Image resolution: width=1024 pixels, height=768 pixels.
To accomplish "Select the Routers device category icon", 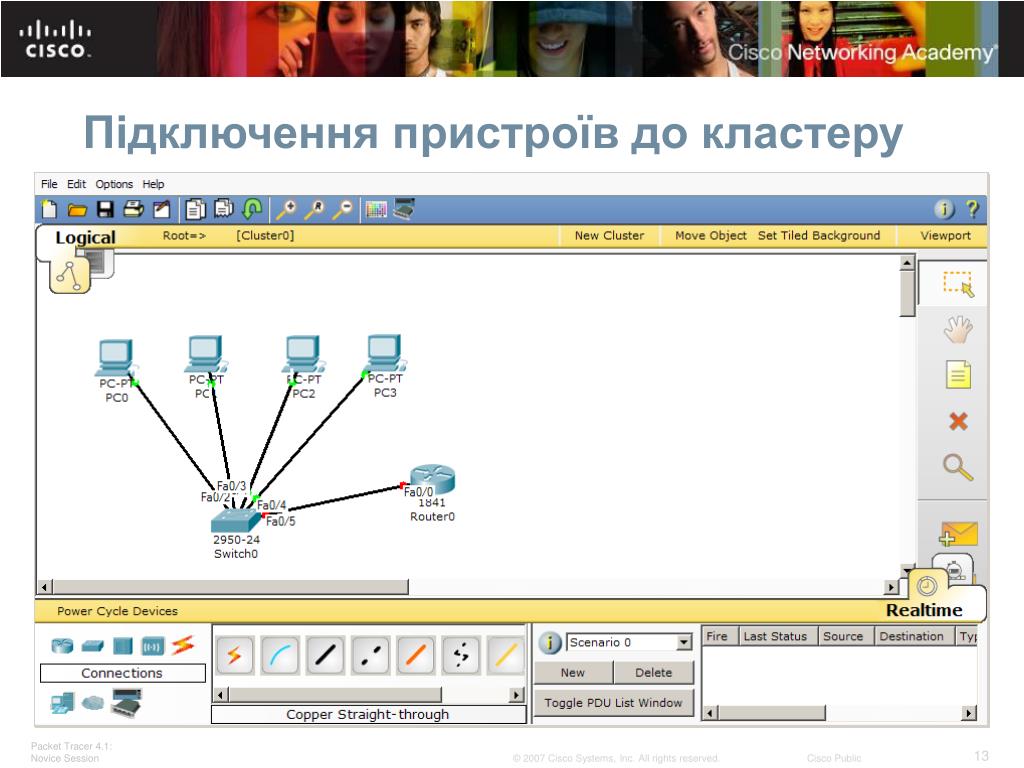I will 62,646.
